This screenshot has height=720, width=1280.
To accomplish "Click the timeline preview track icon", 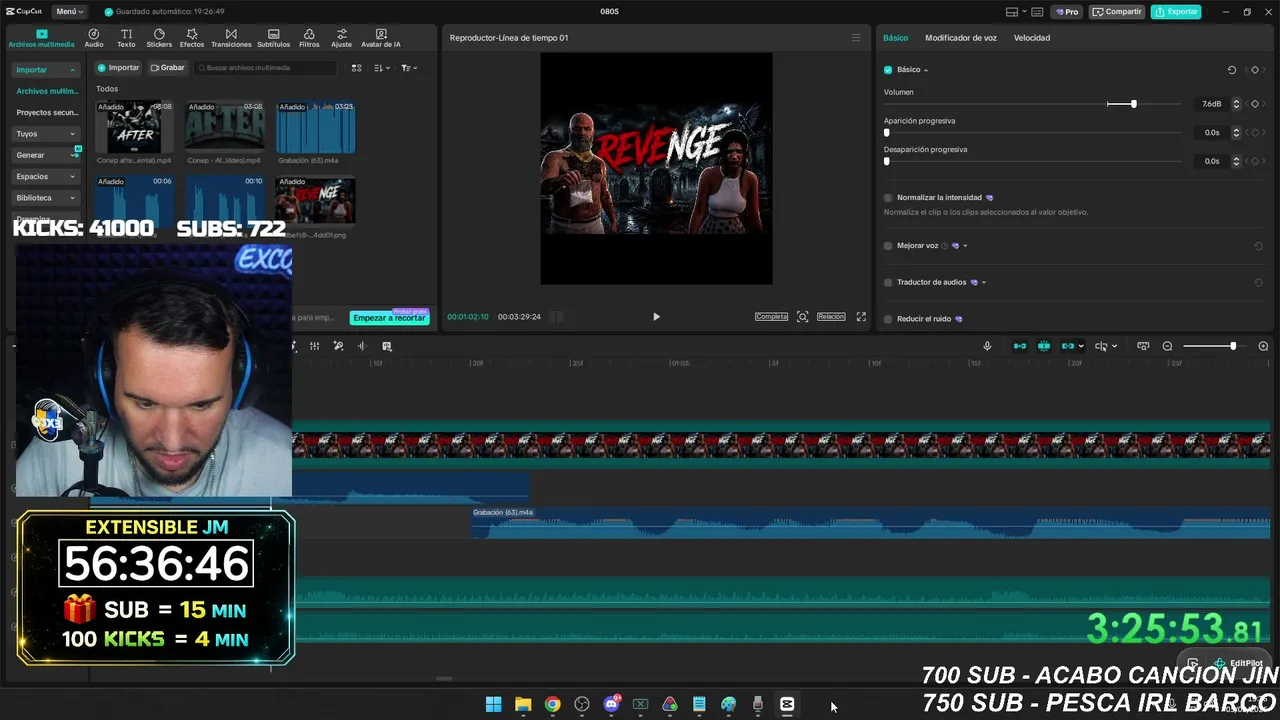I will pyautogui.click(x=1143, y=346).
